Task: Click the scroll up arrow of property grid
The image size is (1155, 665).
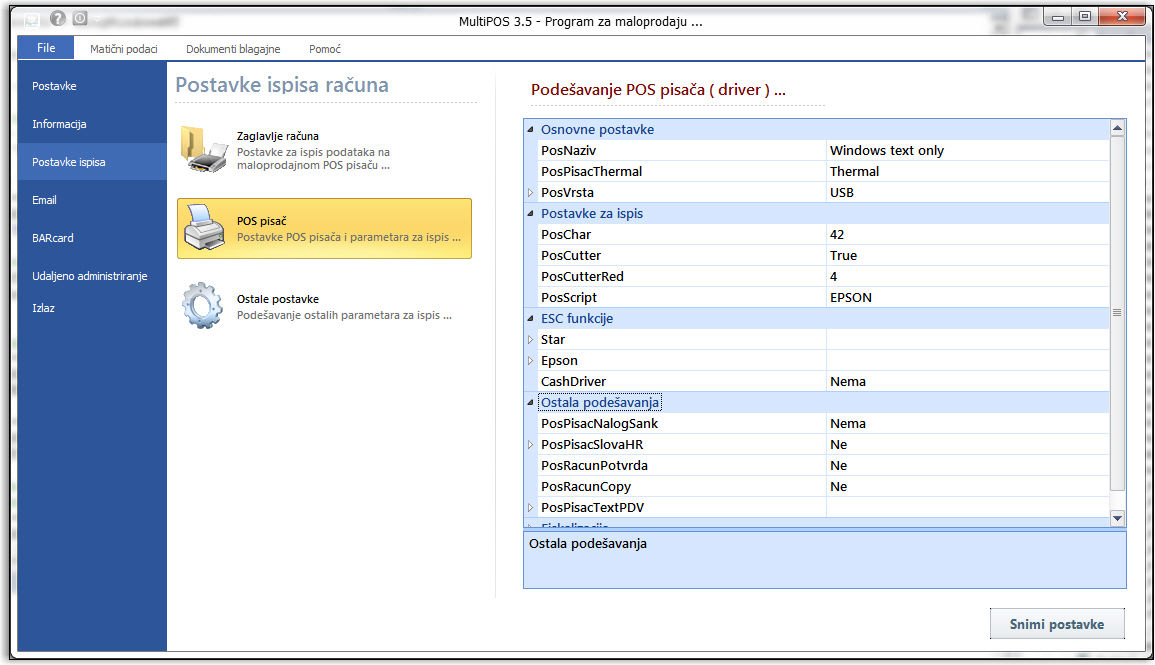Action: pos(1117,129)
